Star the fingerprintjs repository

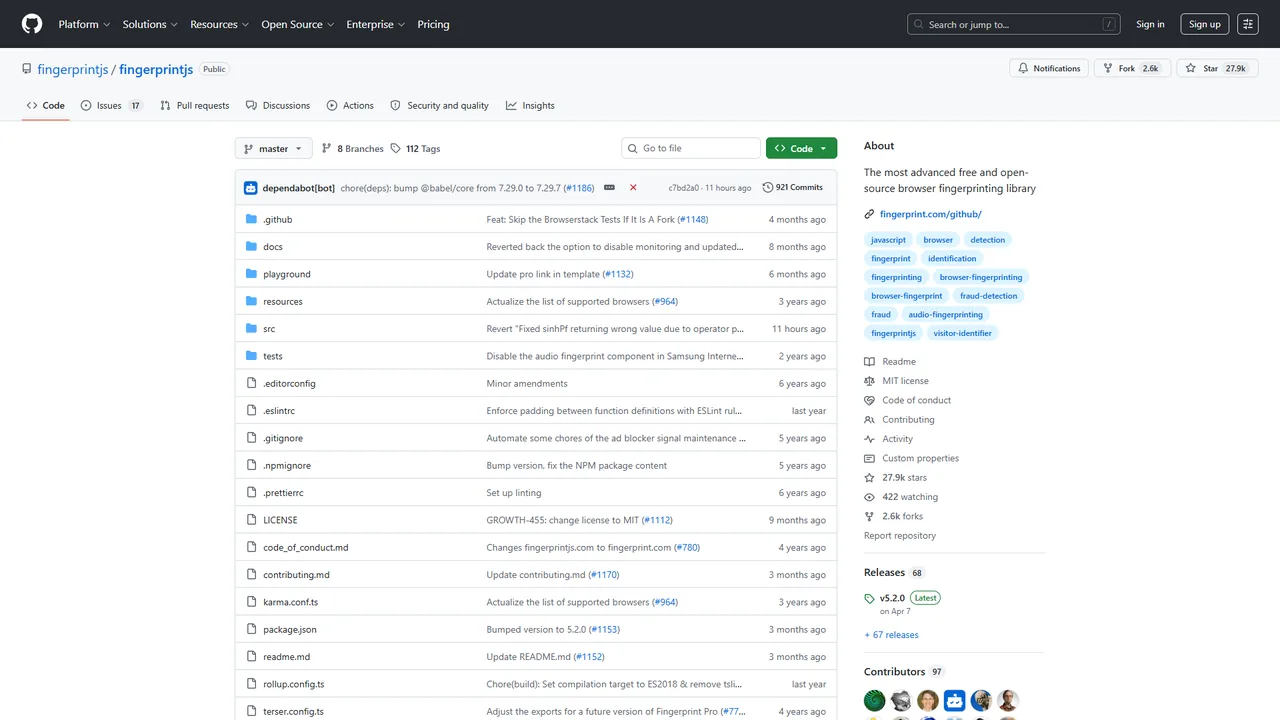[1215, 68]
